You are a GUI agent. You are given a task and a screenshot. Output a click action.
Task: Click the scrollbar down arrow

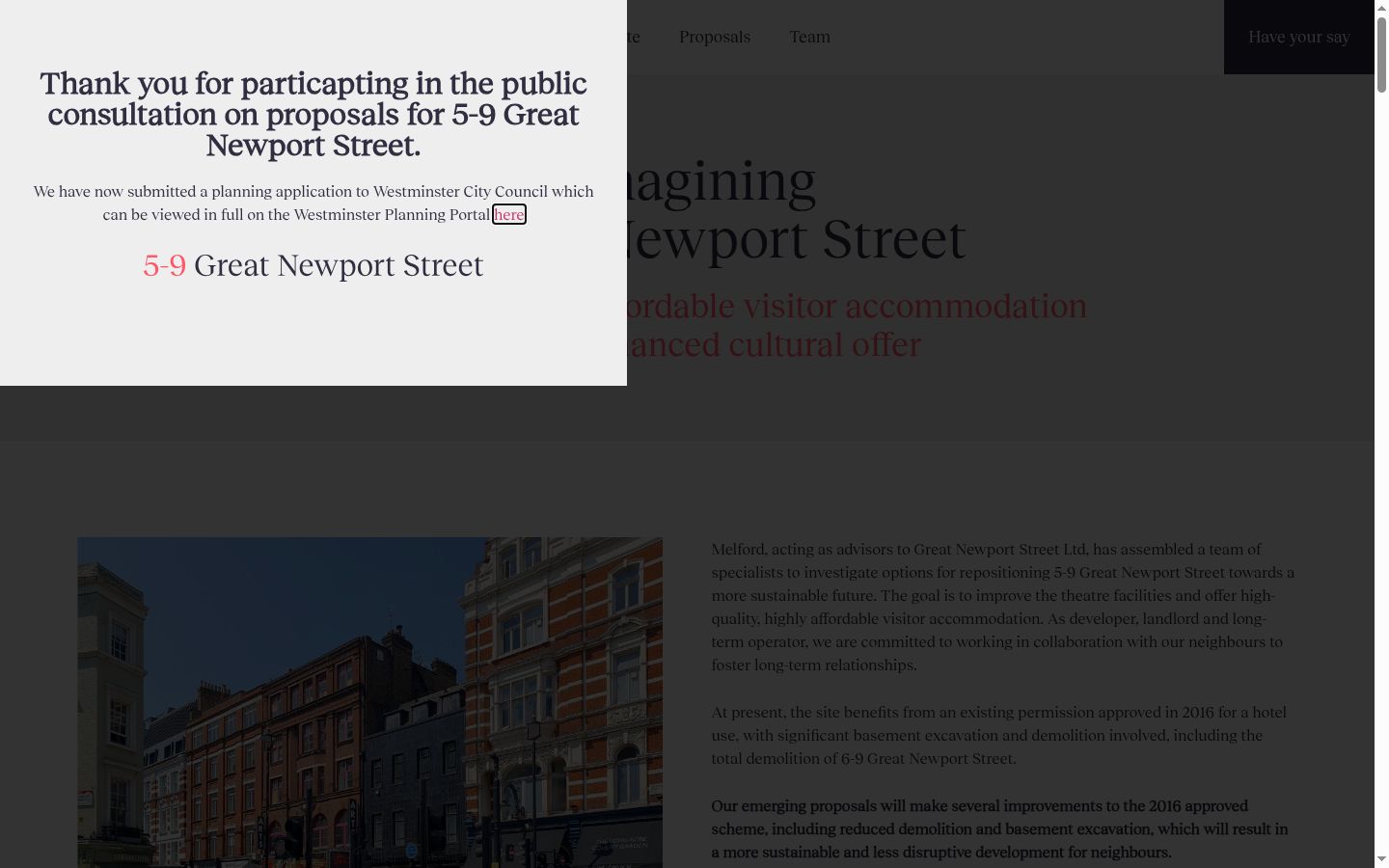[1381, 859]
